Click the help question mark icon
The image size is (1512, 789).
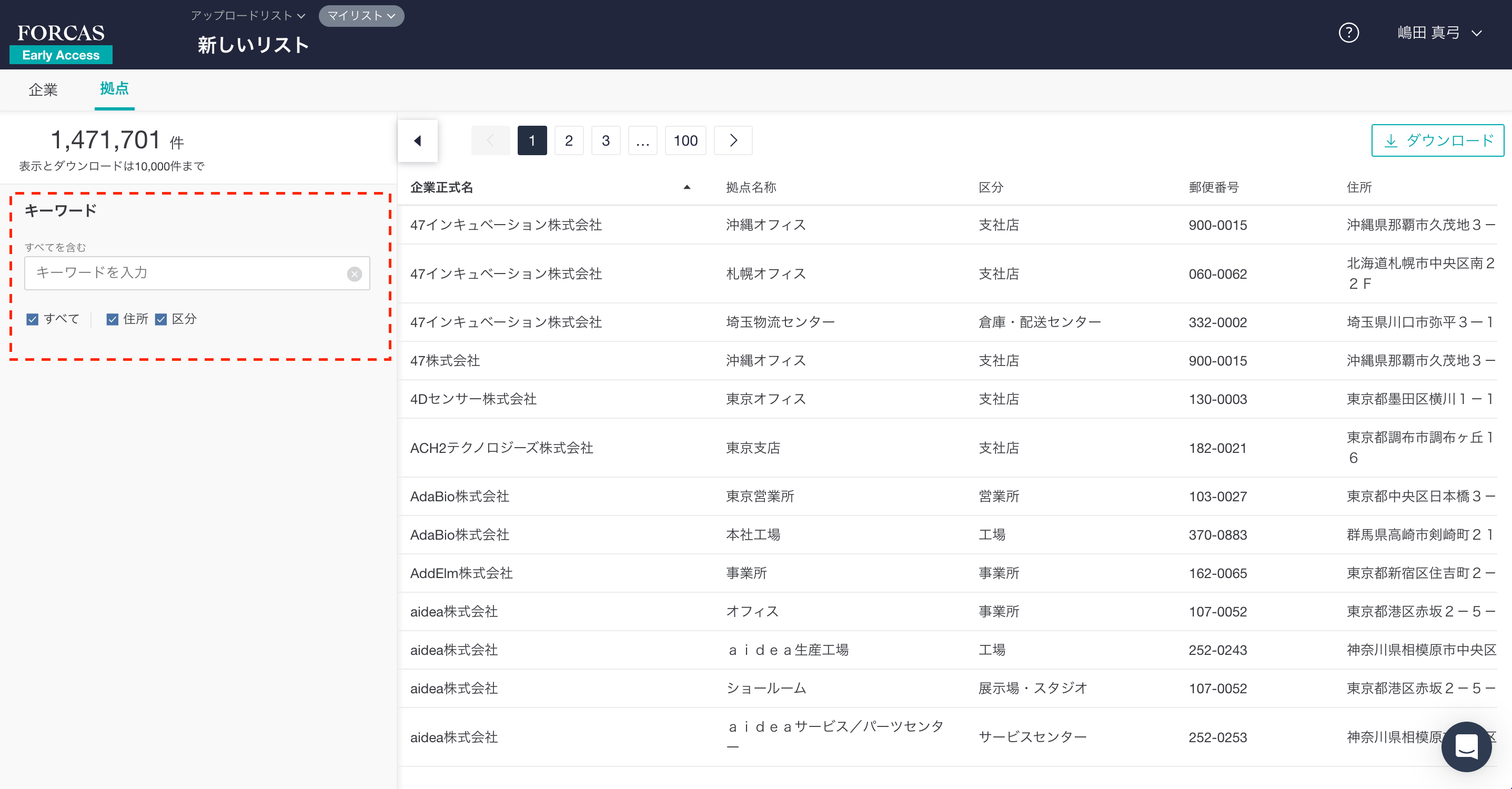coord(1348,33)
